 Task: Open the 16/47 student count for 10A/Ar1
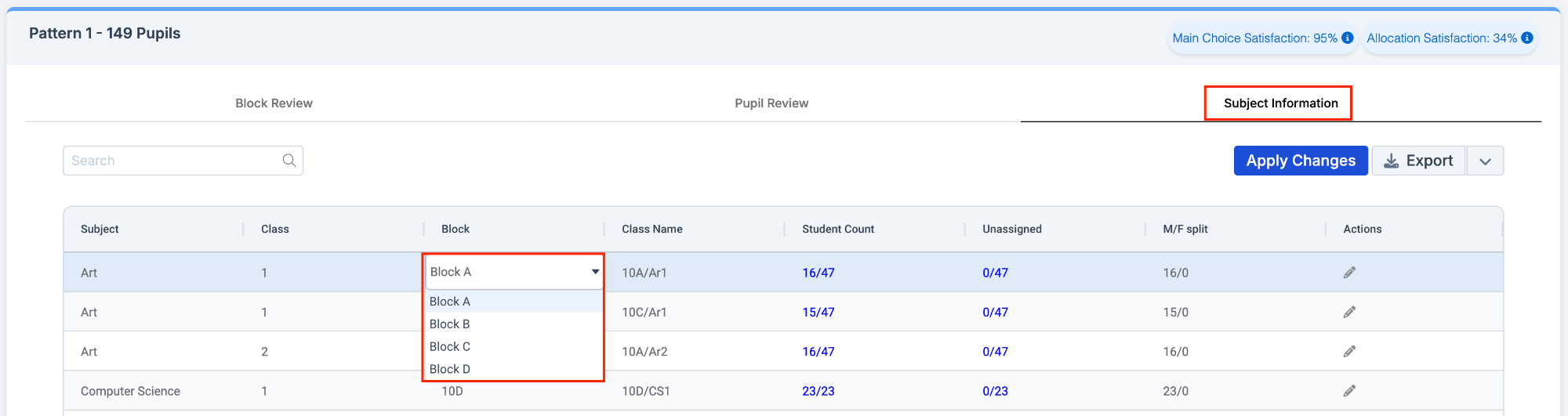coord(818,273)
